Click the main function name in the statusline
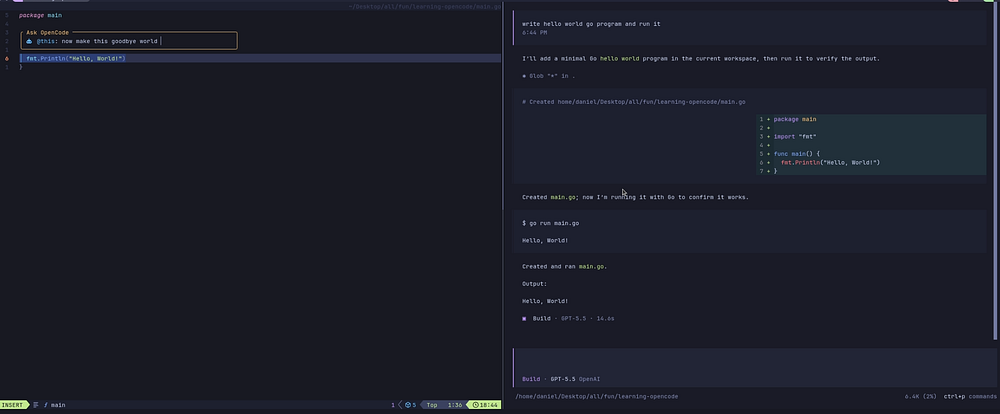1000x414 pixels. coord(58,405)
